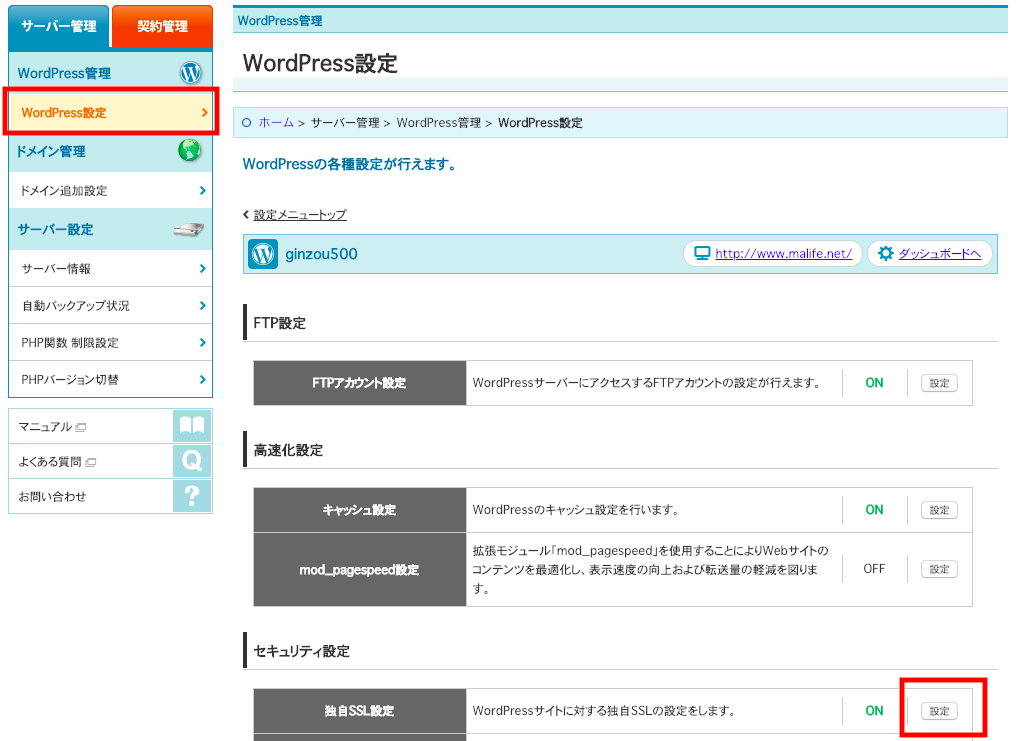Click the back chevron before 設定メニュートップ
The width and height of the screenshot is (1022, 741).
point(246,214)
